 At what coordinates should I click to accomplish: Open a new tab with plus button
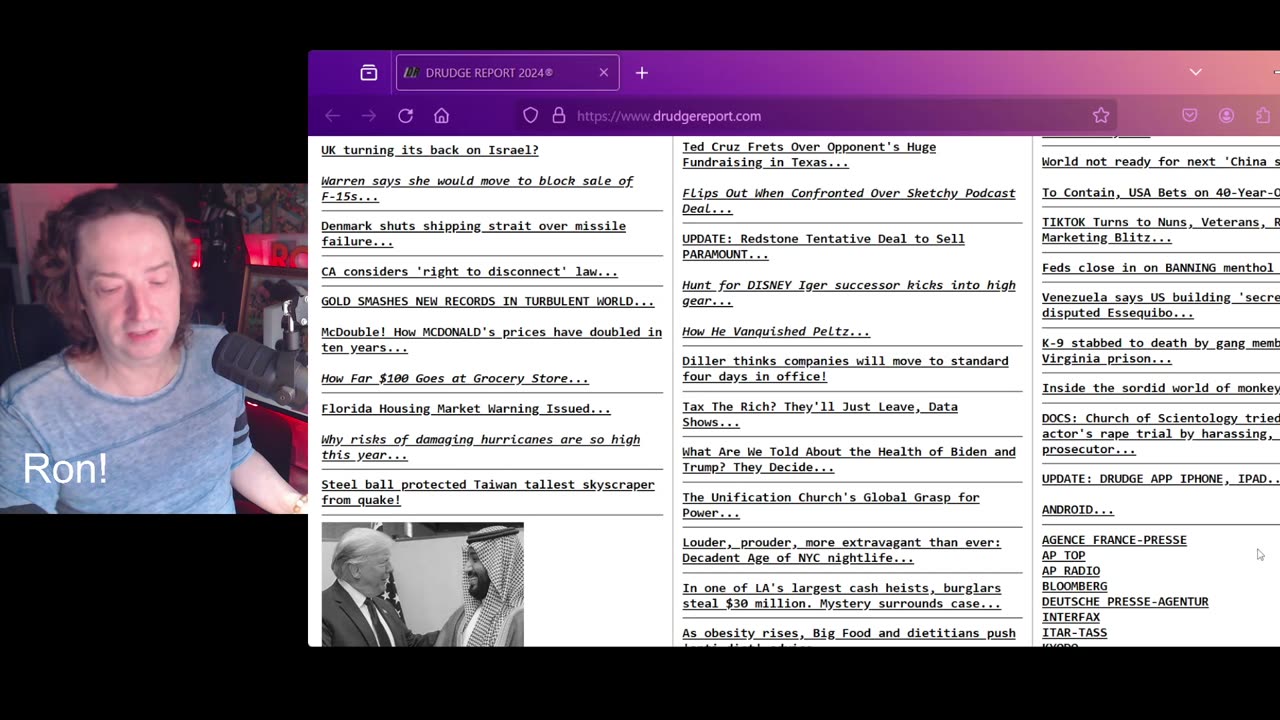click(642, 72)
